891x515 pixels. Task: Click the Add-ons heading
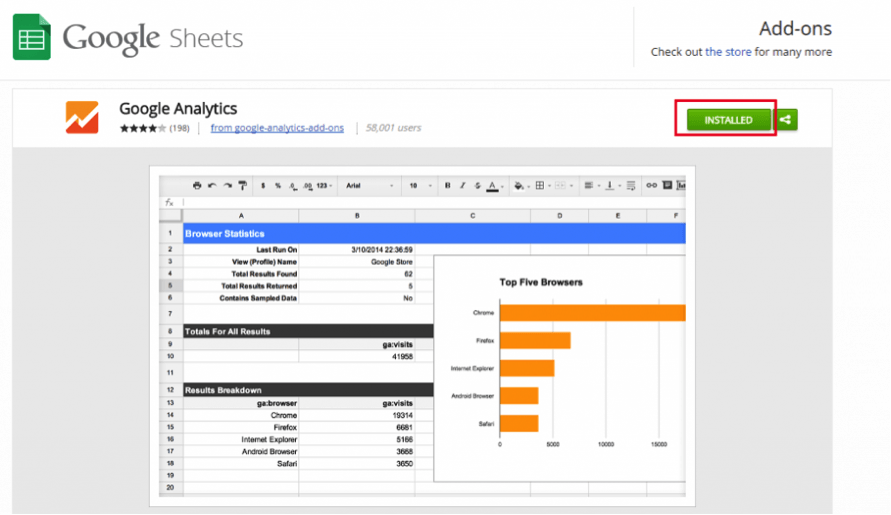796,28
